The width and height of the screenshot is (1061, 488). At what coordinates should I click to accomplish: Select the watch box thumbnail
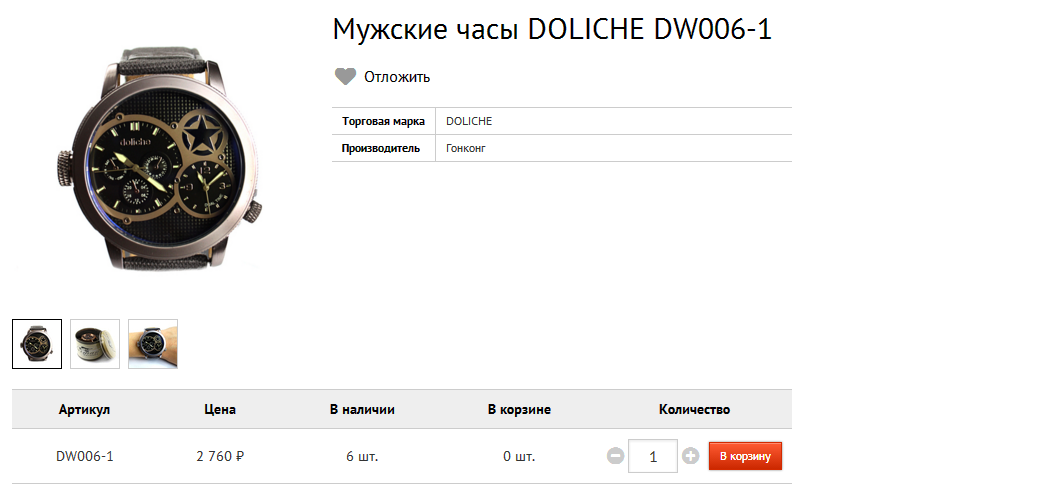point(95,344)
